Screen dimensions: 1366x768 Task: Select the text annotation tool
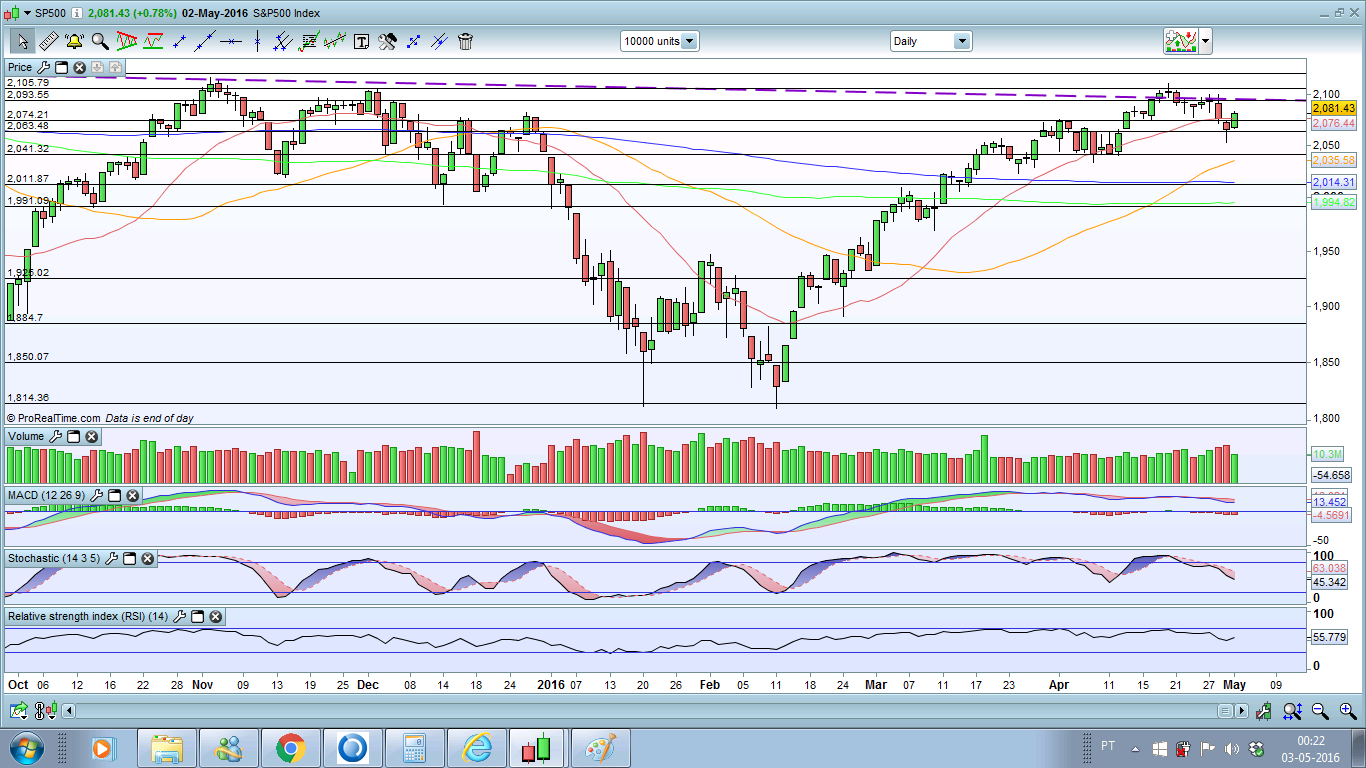point(361,41)
